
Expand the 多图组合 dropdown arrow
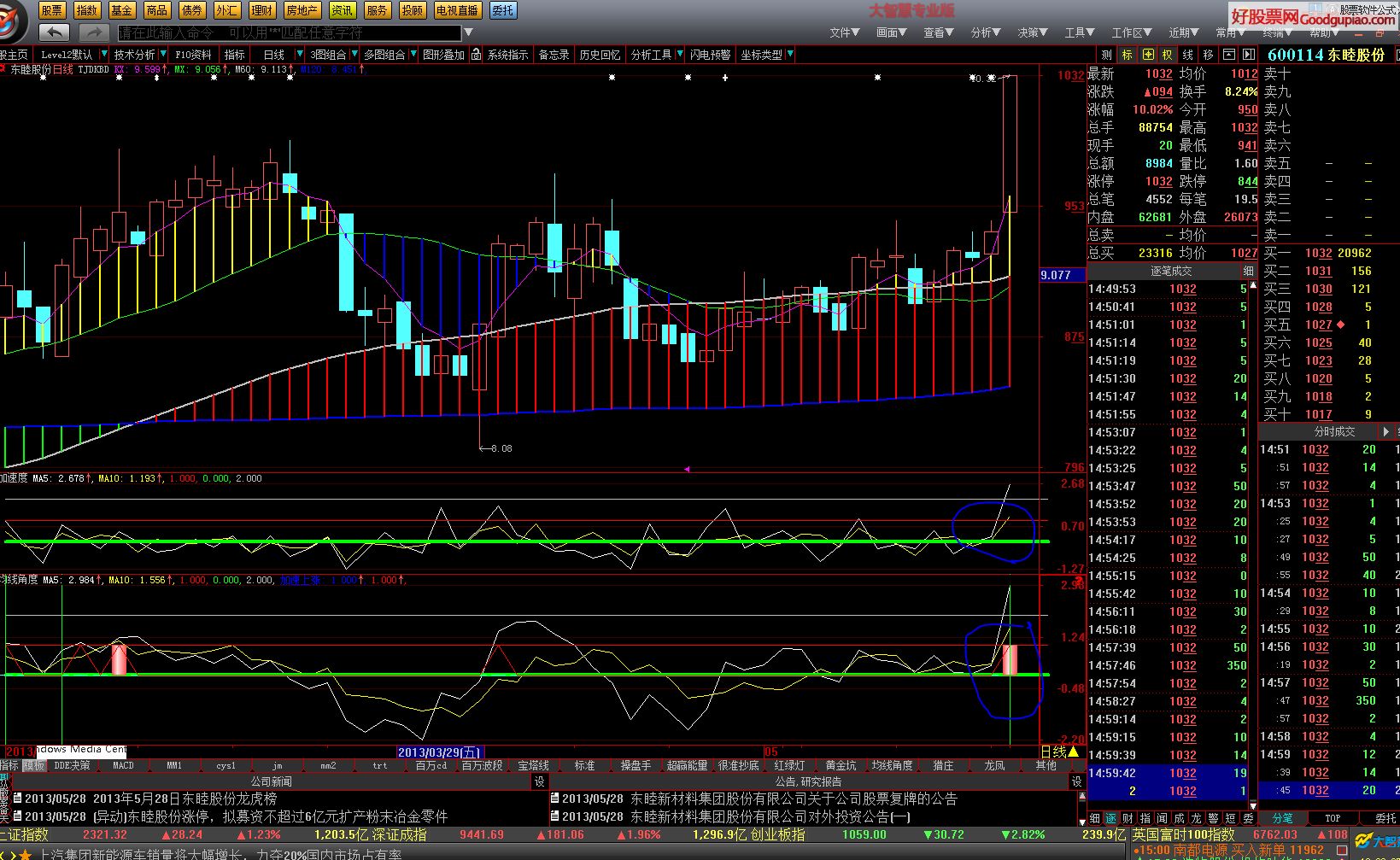(413, 55)
